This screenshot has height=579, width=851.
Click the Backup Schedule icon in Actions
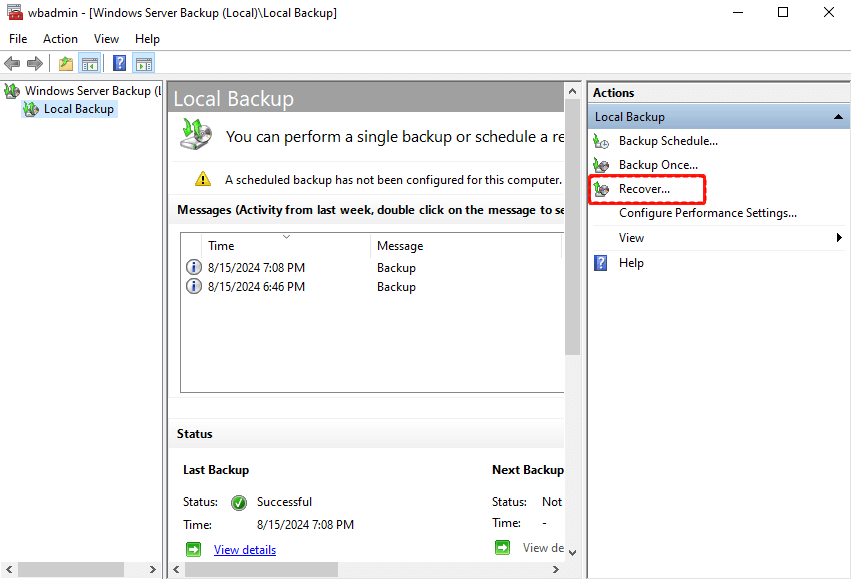[601, 141]
